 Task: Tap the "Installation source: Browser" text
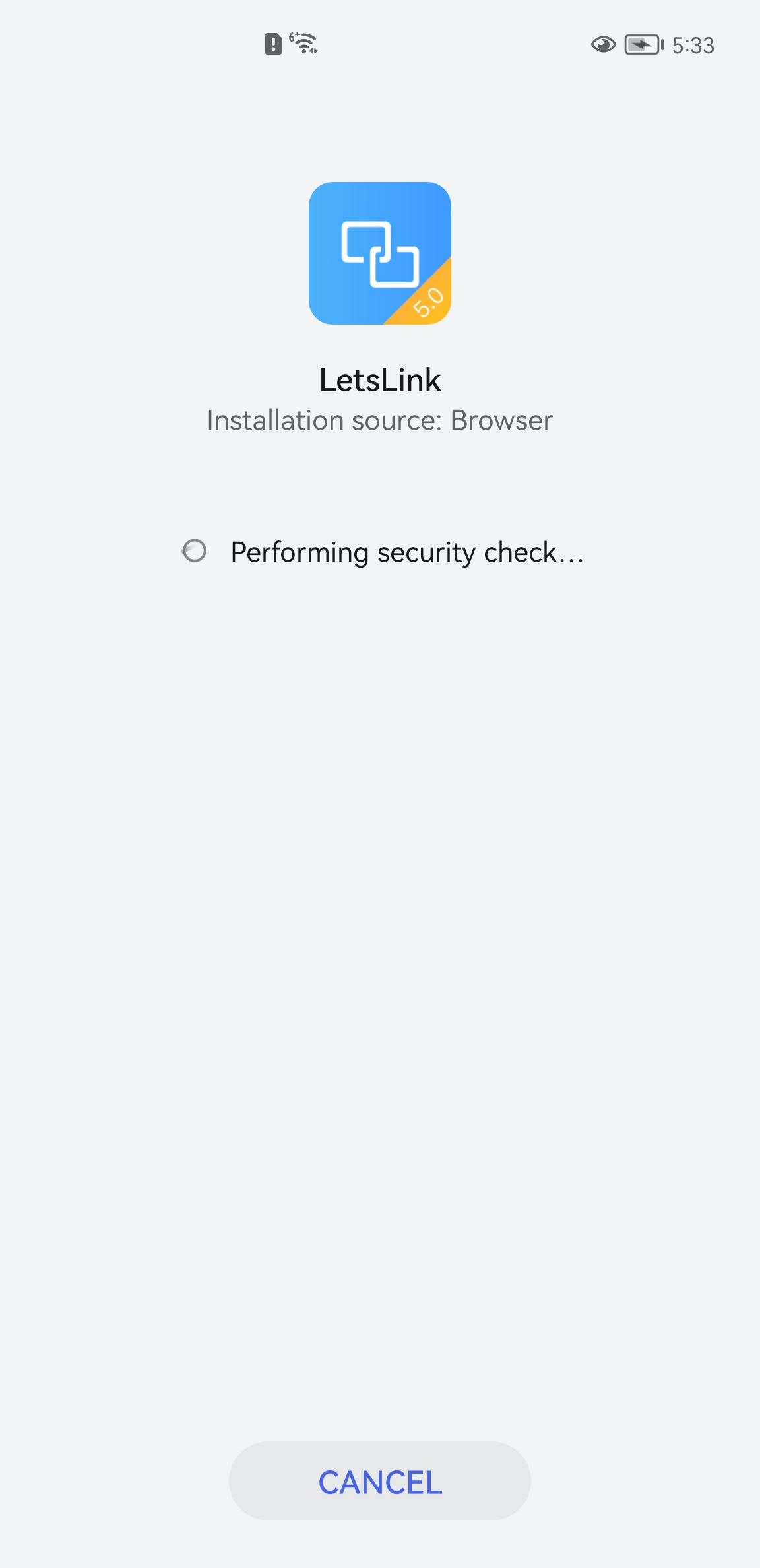380,420
